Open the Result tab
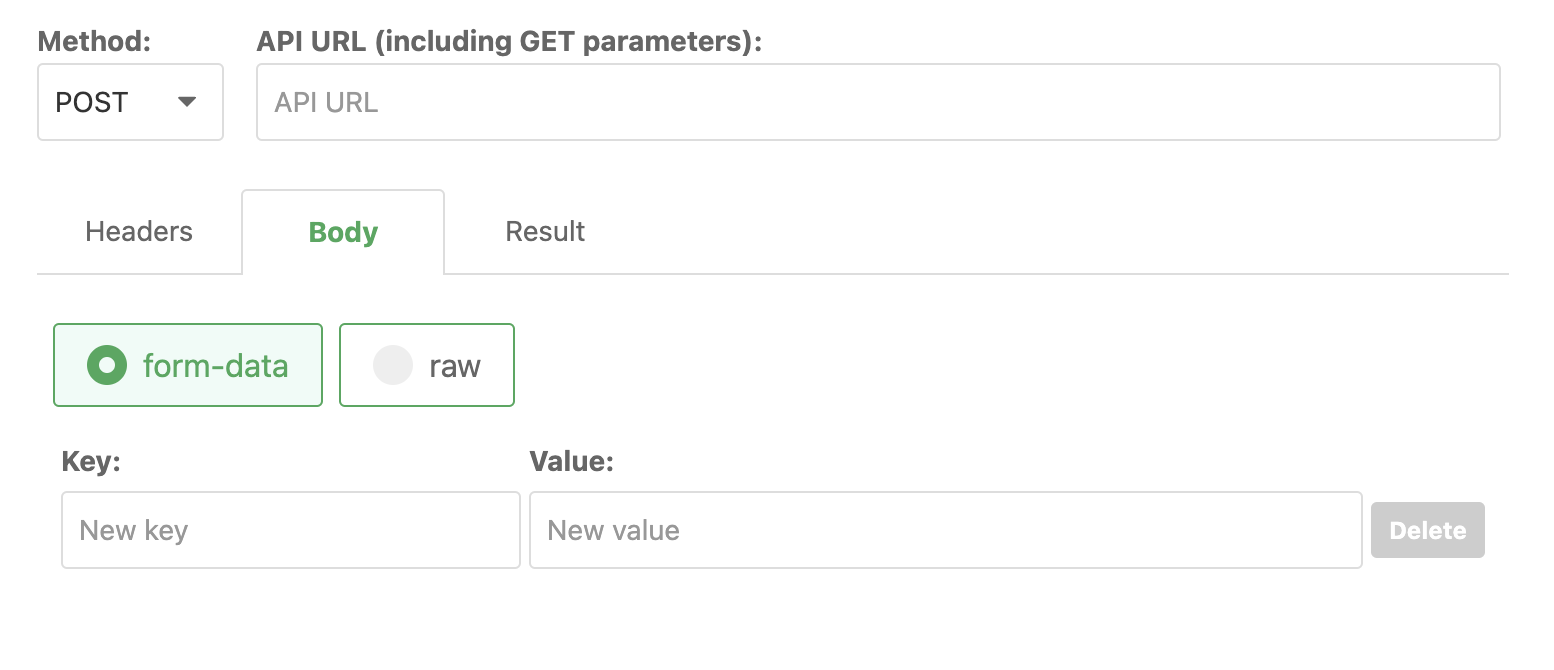 pos(545,232)
